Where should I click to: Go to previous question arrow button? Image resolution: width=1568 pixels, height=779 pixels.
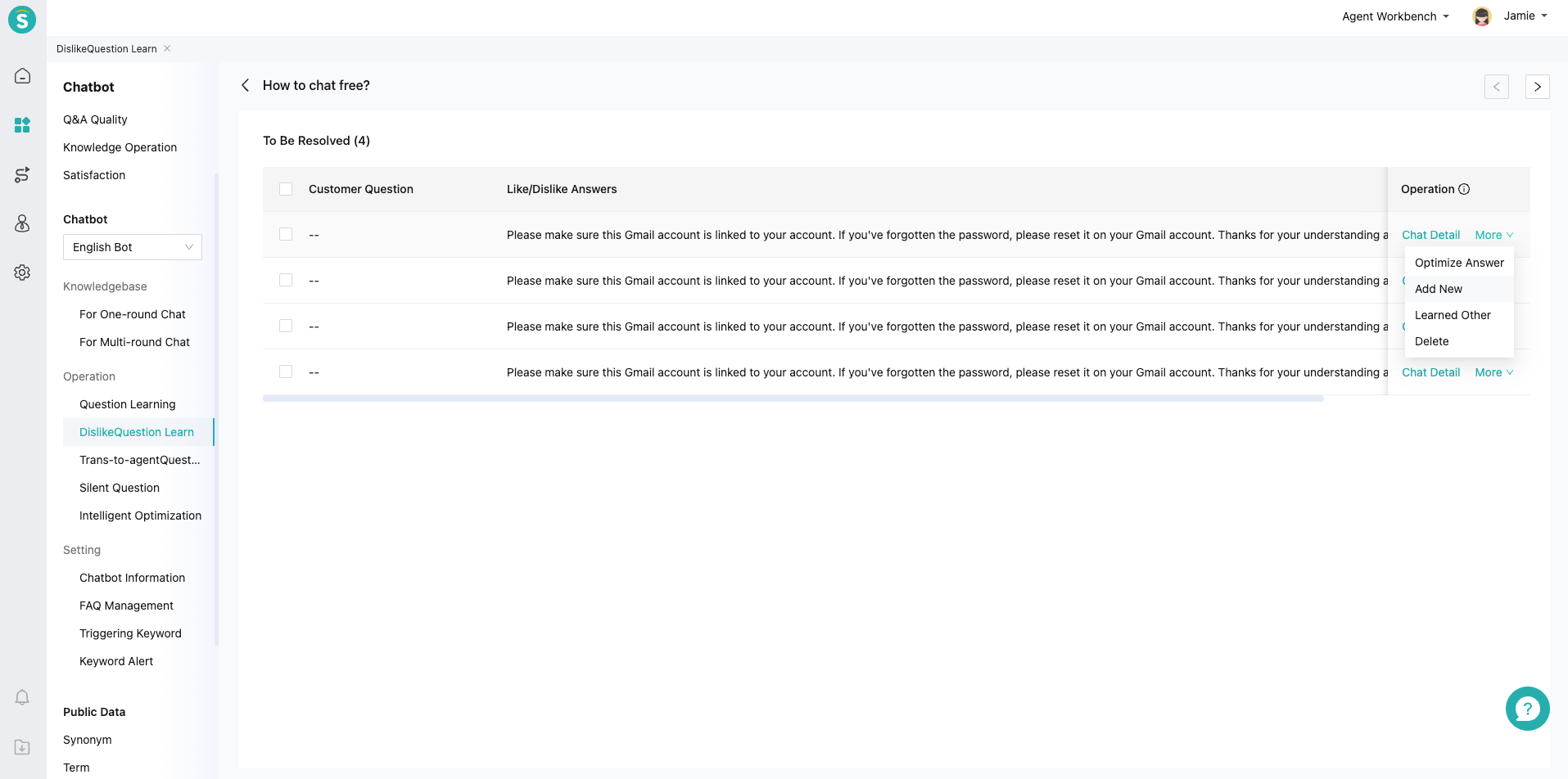1497,87
